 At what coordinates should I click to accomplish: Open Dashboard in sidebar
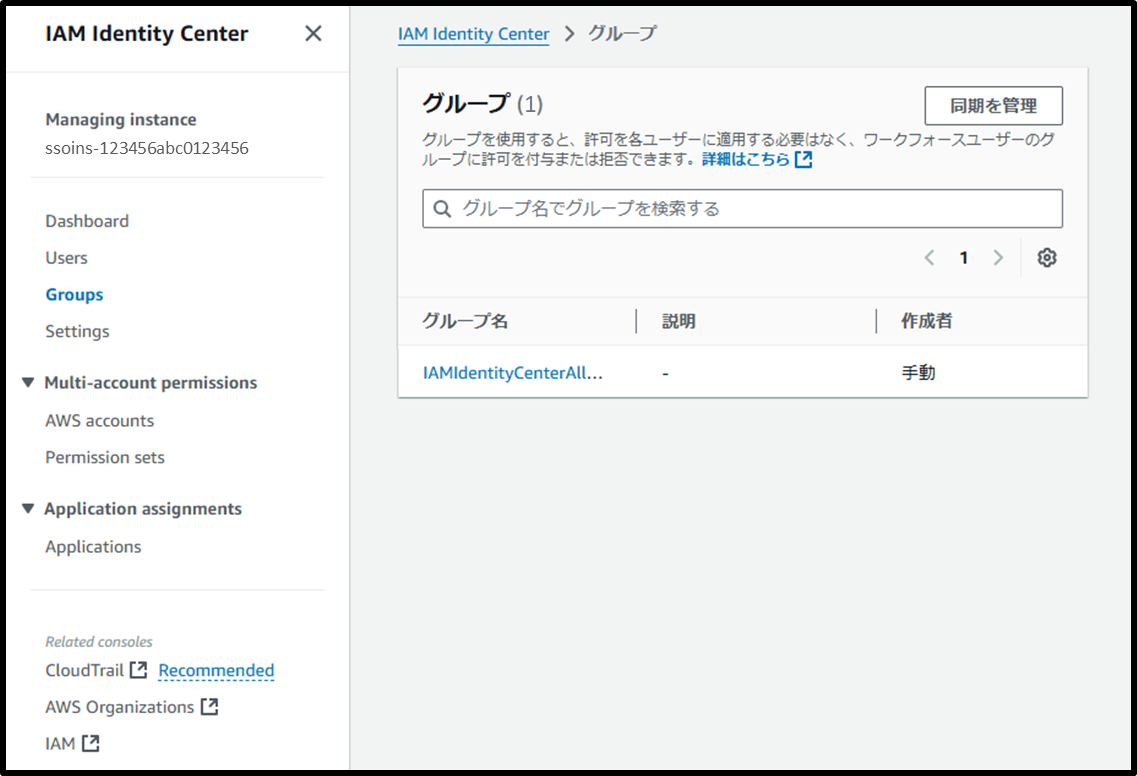87,221
